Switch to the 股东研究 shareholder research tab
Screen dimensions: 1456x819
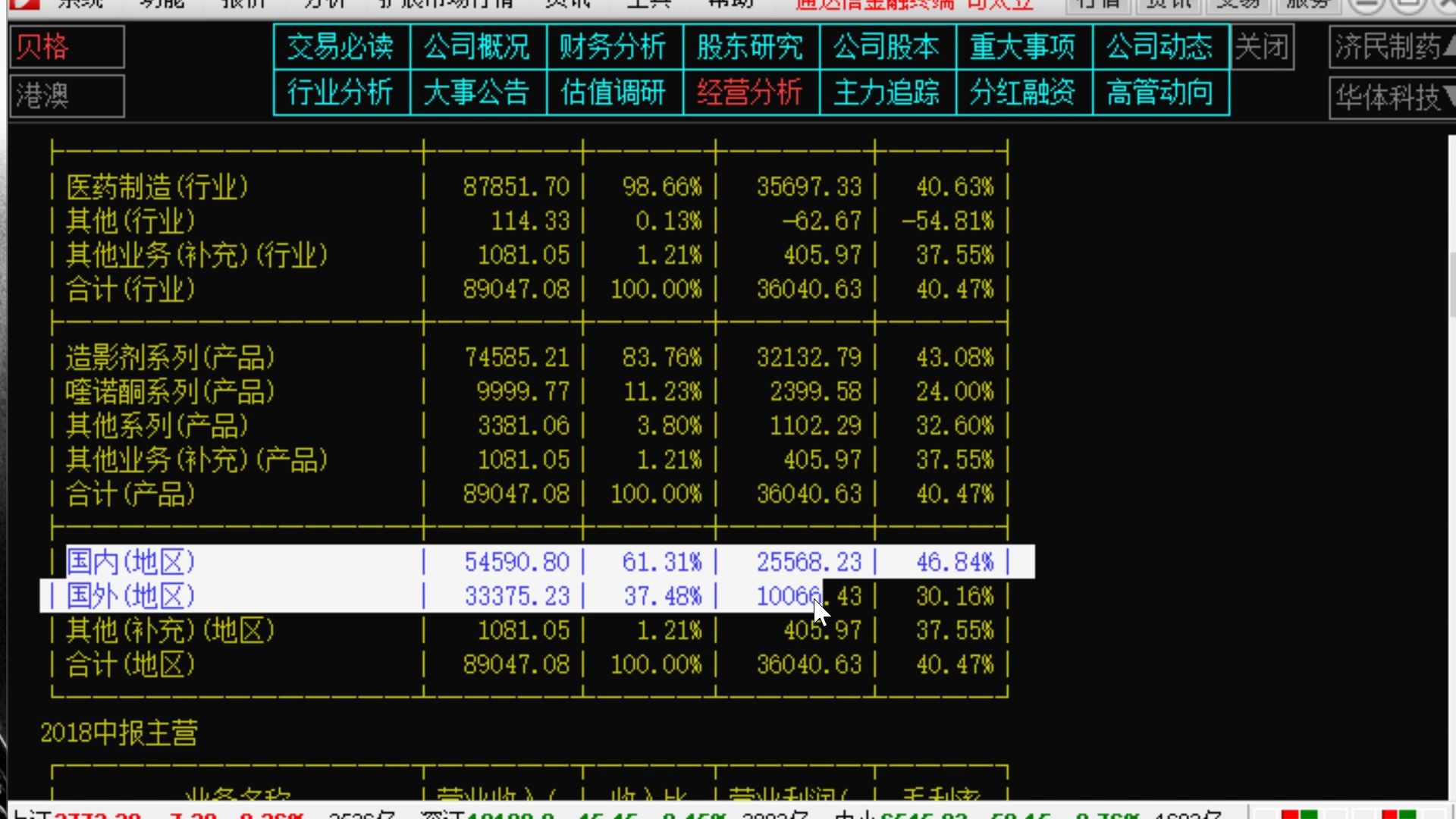749,46
